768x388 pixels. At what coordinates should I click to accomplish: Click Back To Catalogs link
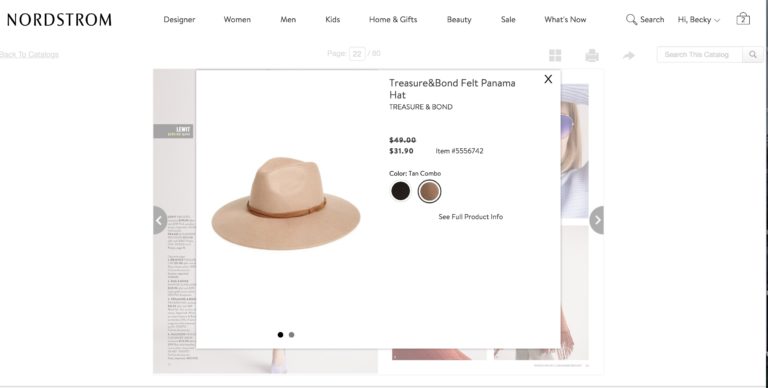pyautogui.click(x=29, y=54)
